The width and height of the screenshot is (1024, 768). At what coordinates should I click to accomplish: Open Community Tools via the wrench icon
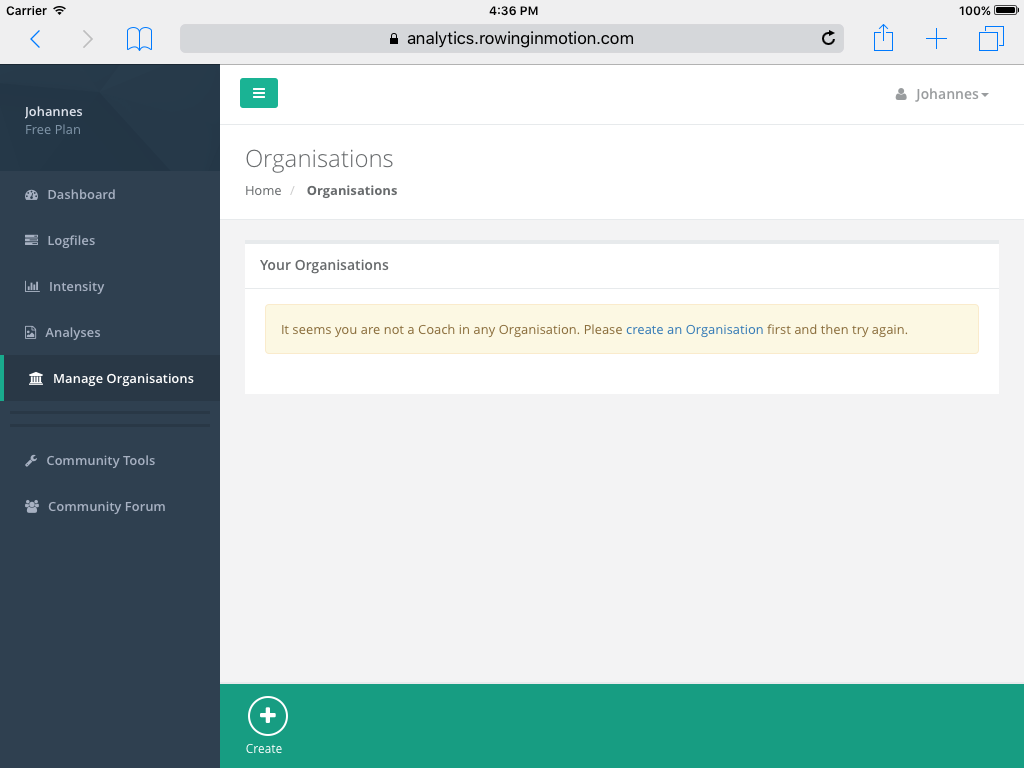(31, 460)
